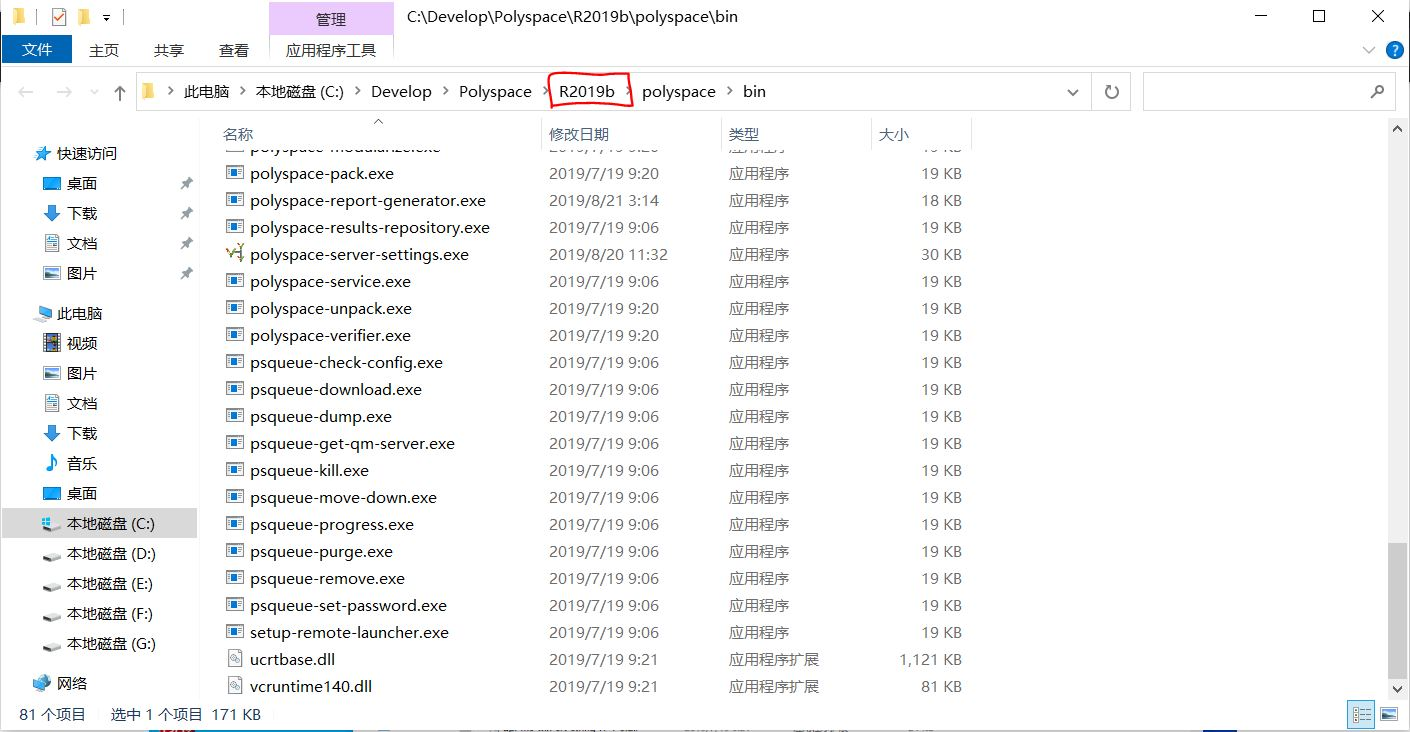Open the 应用程序工具 ribbon tab
Image resolution: width=1410 pixels, height=732 pixels.
pyautogui.click(x=331, y=50)
